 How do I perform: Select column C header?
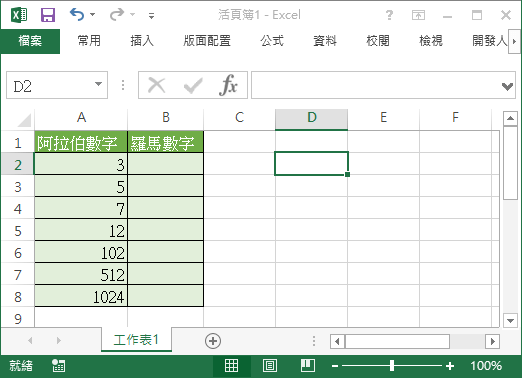click(239, 118)
